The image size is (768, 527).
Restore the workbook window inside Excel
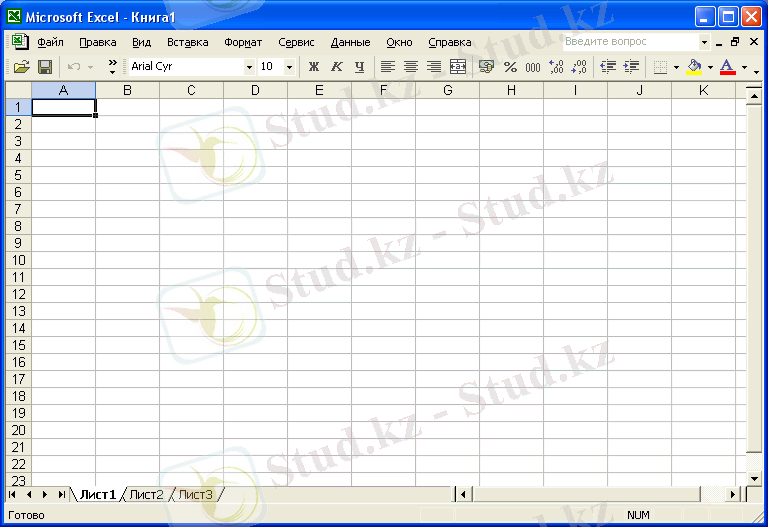(735, 42)
